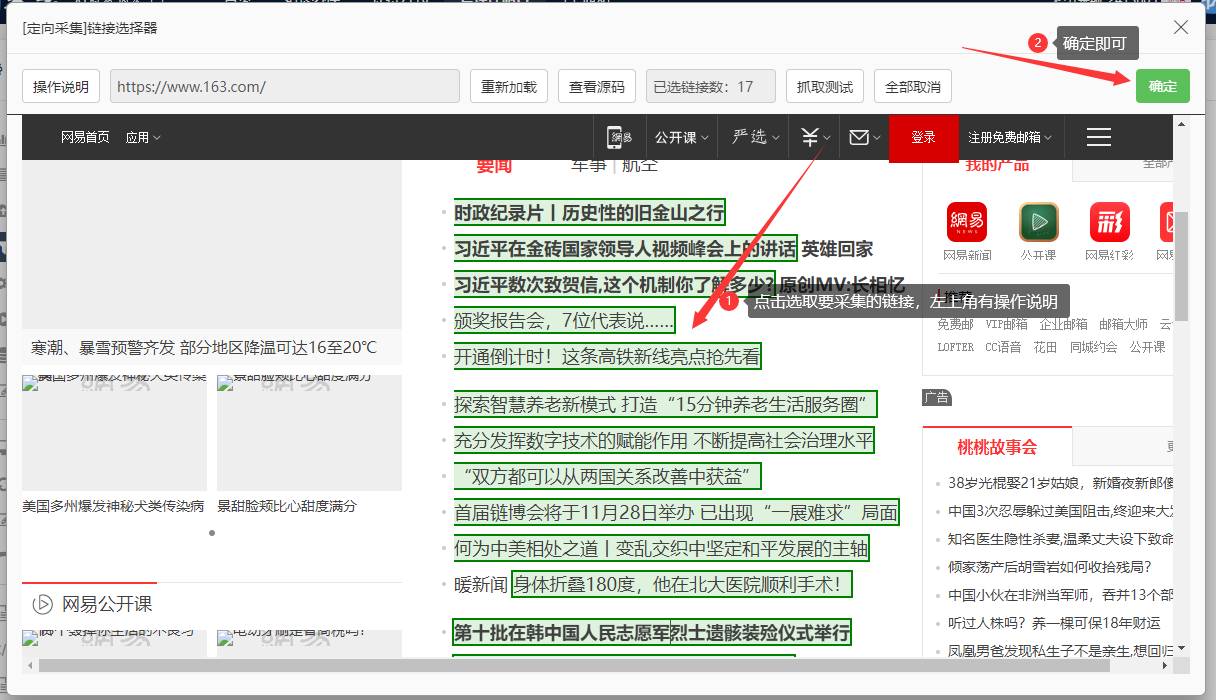The width and height of the screenshot is (1216, 700).
Task: Click the LOFTER link
Action: coord(955,347)
